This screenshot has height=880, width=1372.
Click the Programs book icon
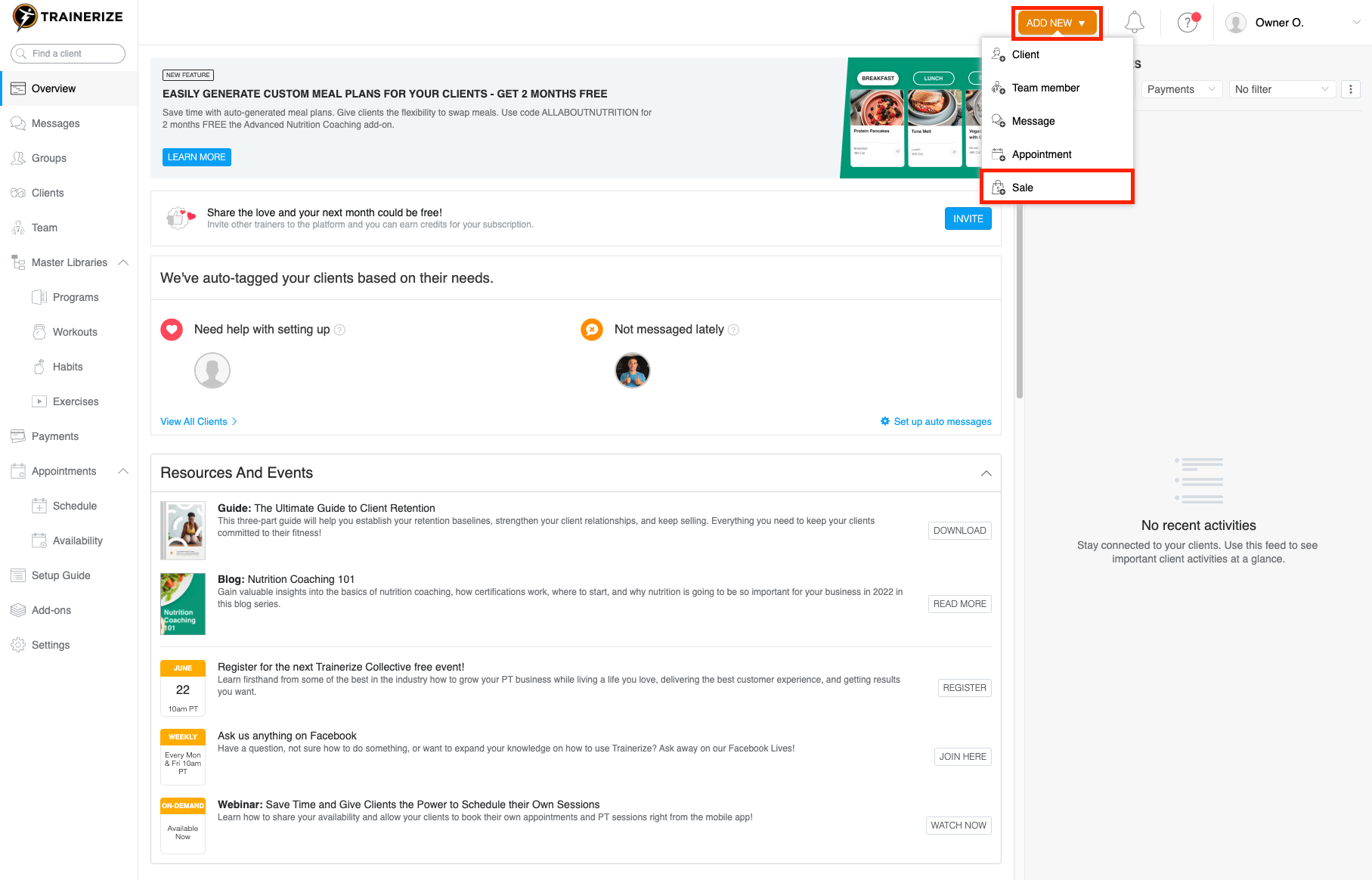click(39, 297)
